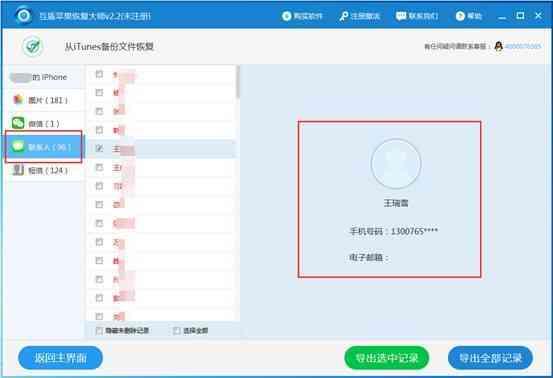This screenshot has height=378, width=553.
Task: Maximize the application window
Action: 520,16
